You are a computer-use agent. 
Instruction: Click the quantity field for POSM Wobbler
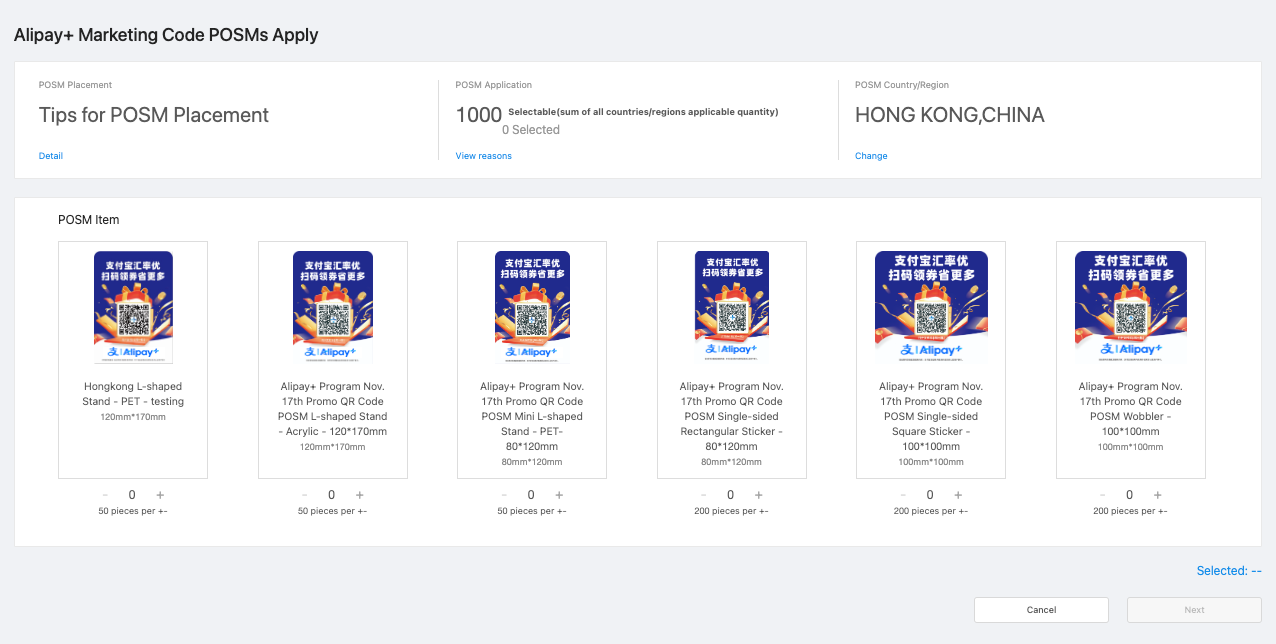click(1129, 494)
